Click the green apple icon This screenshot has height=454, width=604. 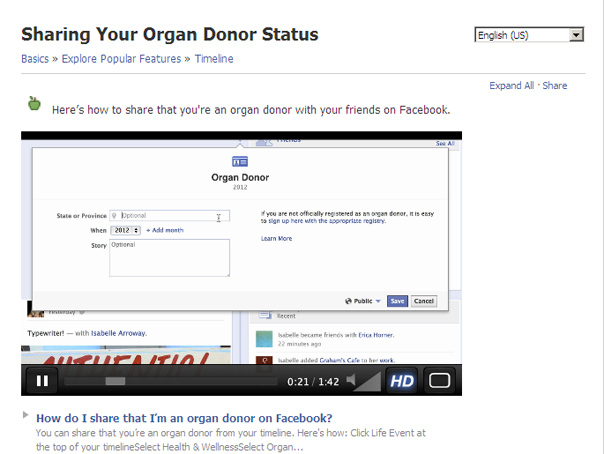point(34,103)
